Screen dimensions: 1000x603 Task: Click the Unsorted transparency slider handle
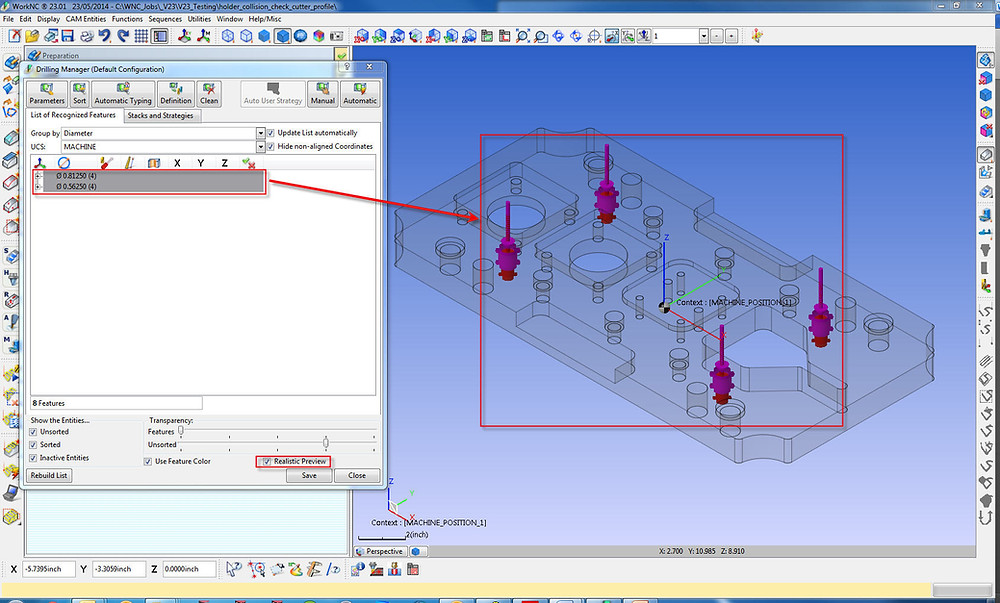[x=326, y=442]
